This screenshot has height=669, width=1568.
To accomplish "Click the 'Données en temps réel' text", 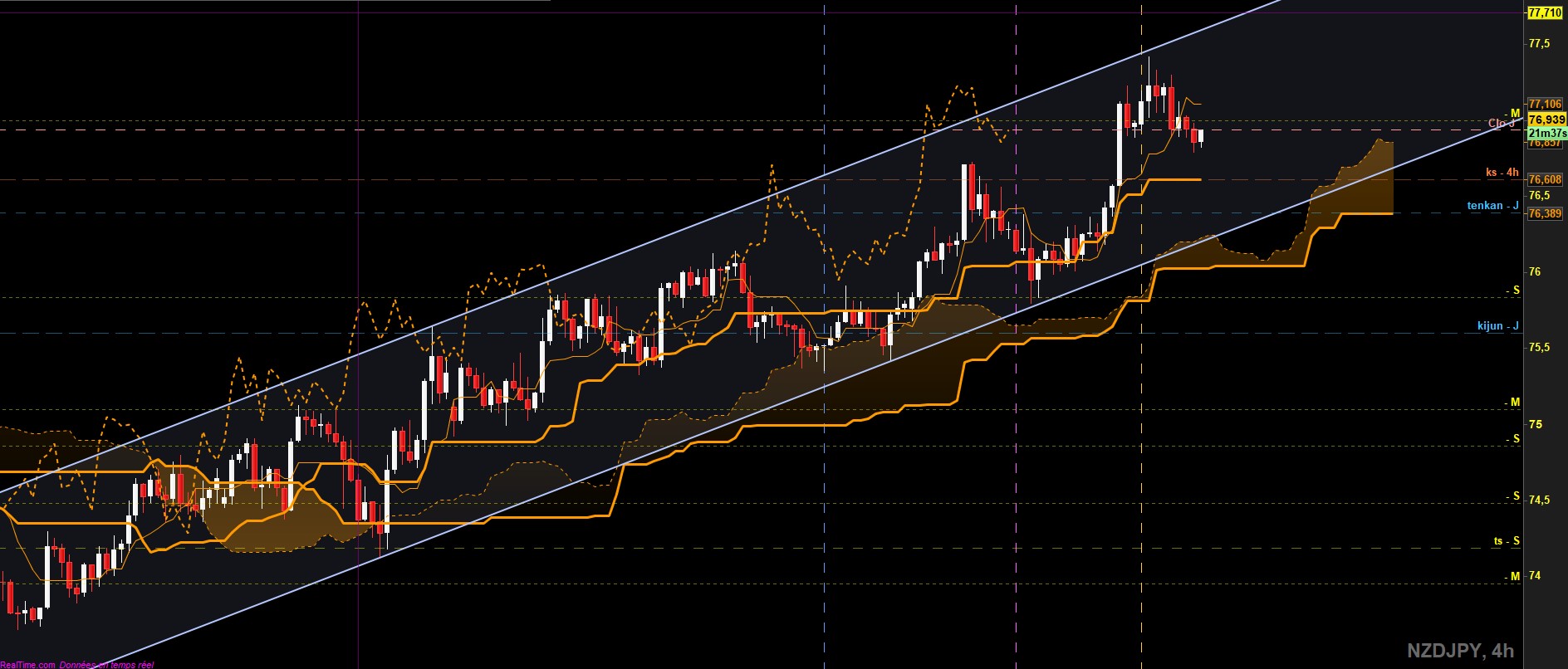I will point(107,664).
